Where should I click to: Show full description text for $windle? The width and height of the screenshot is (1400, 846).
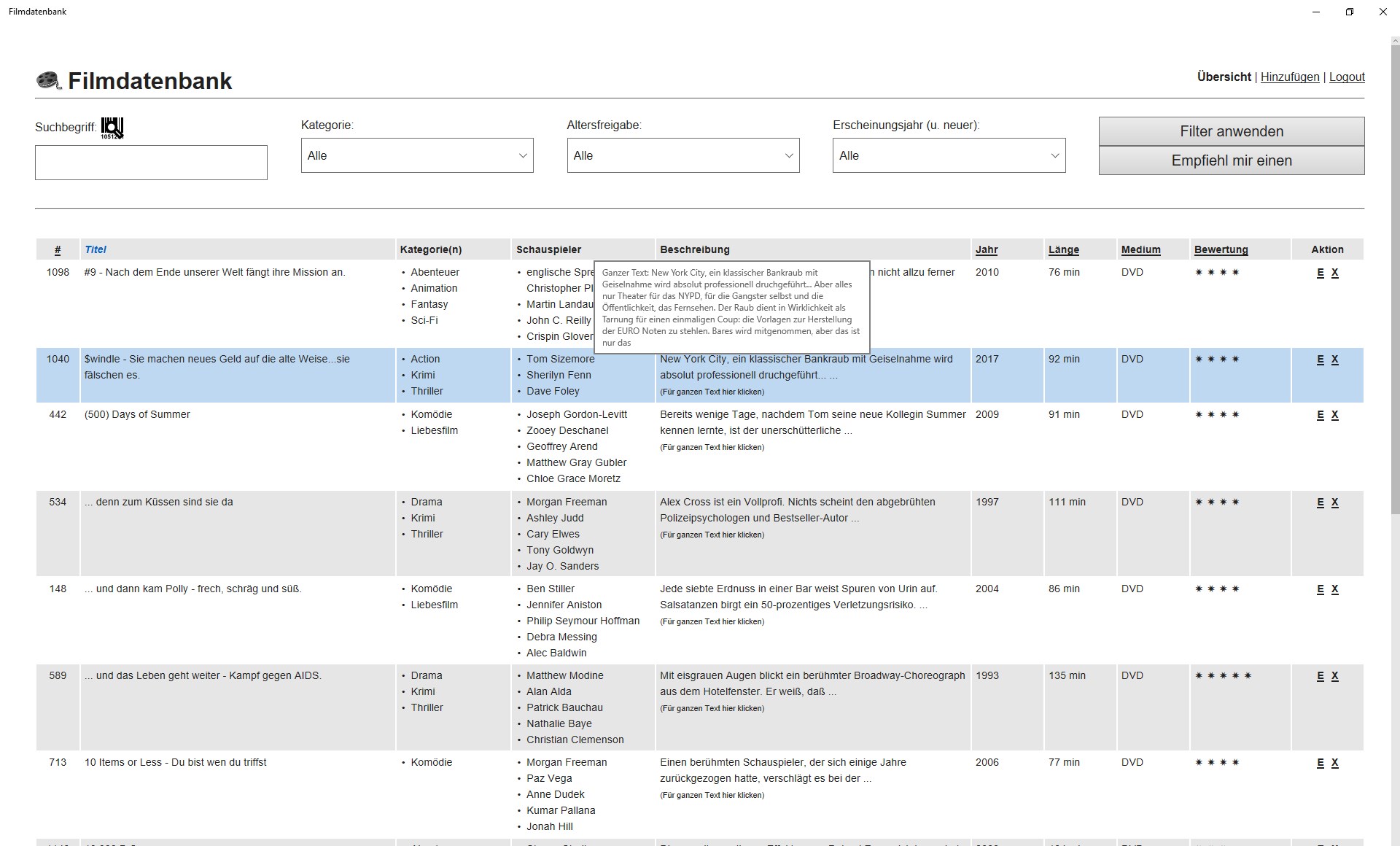(712, 392)
